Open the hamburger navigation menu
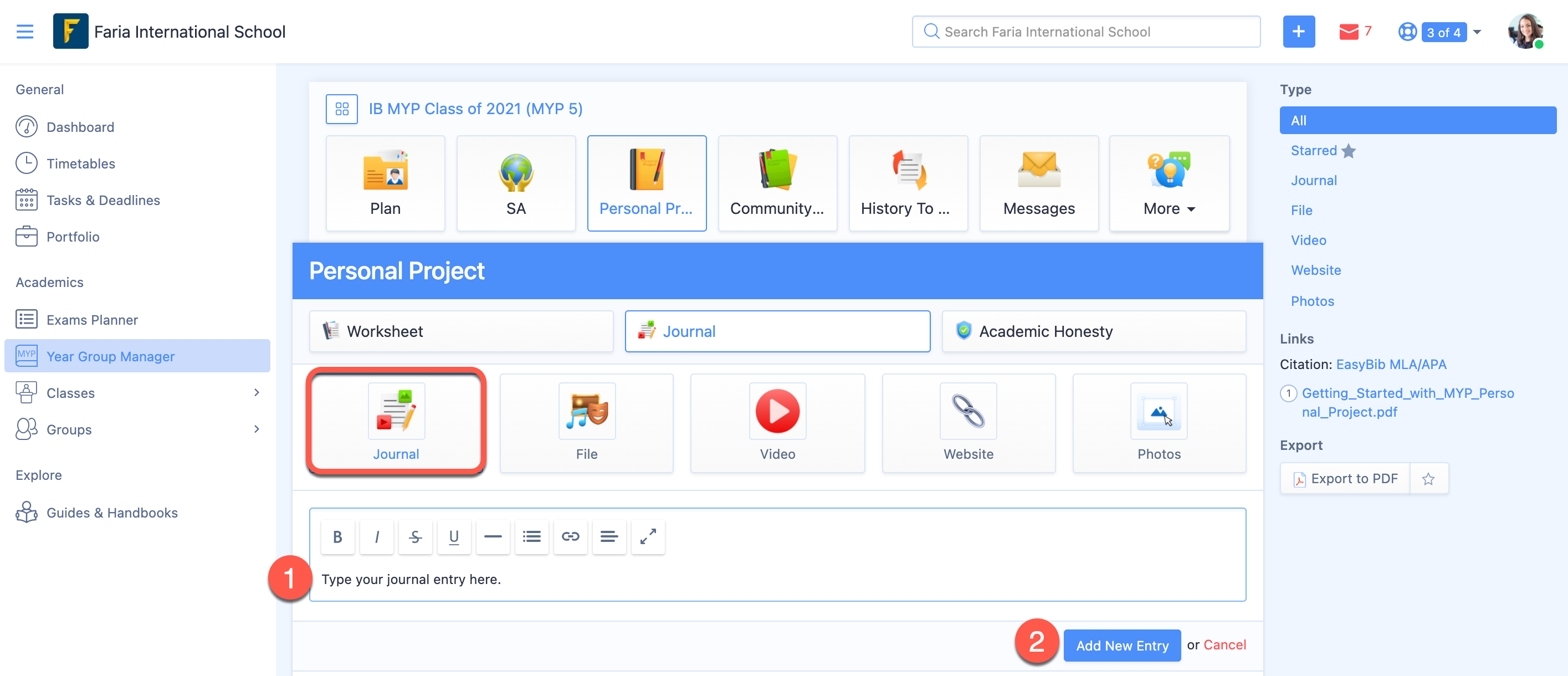Viewport: 1568px width, 676px height. [x=25, y=32]
